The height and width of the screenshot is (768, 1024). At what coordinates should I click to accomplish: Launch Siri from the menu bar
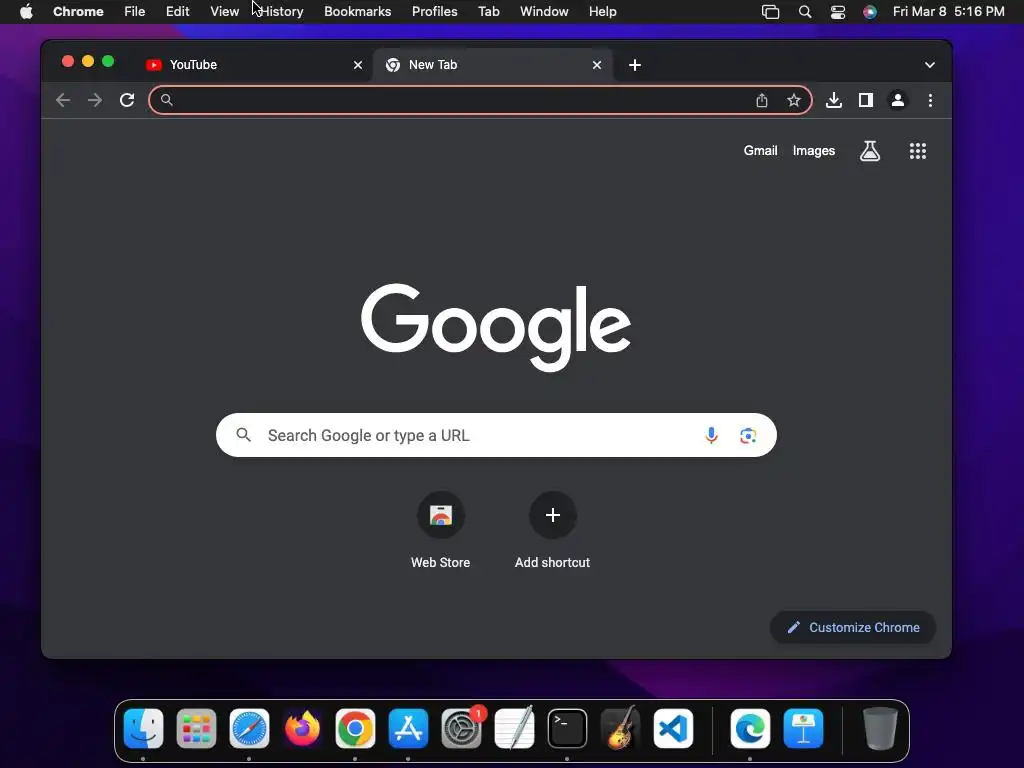(x=869, y=12)
